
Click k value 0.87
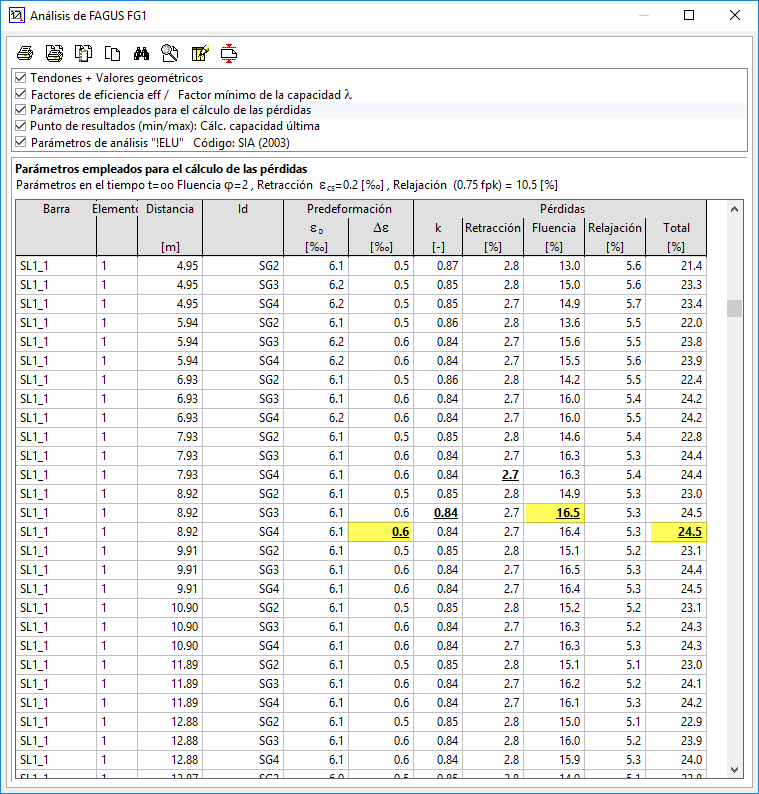pos(448,266)
